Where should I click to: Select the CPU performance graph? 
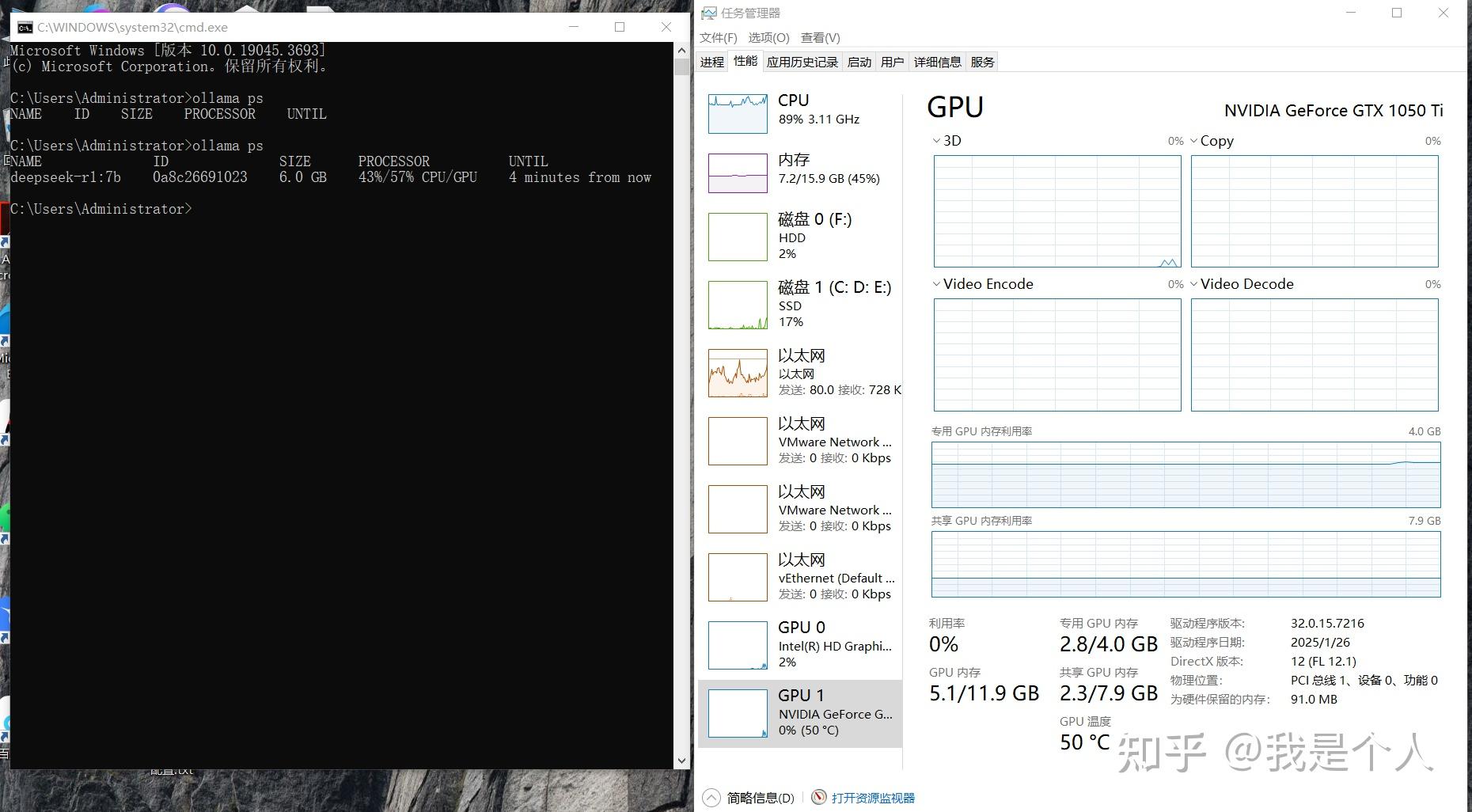[x=798, y=111]
